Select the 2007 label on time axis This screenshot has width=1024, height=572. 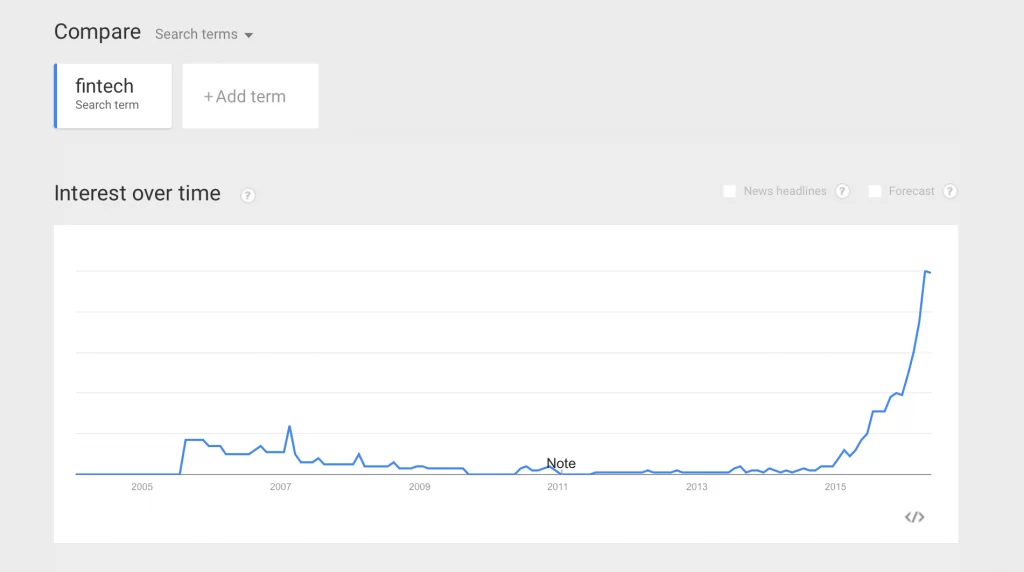(280, 487)
